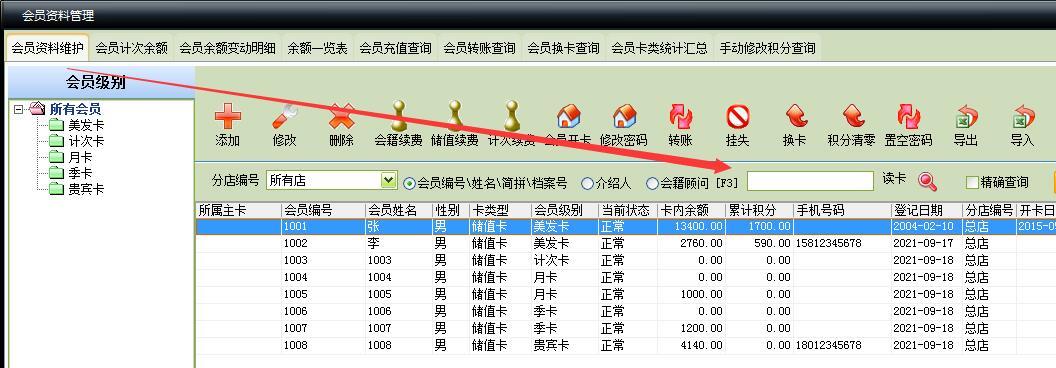This screenshot has height=368, width=1056.
Task: Select the 介绍人 radio button
Action: (587, 183)
